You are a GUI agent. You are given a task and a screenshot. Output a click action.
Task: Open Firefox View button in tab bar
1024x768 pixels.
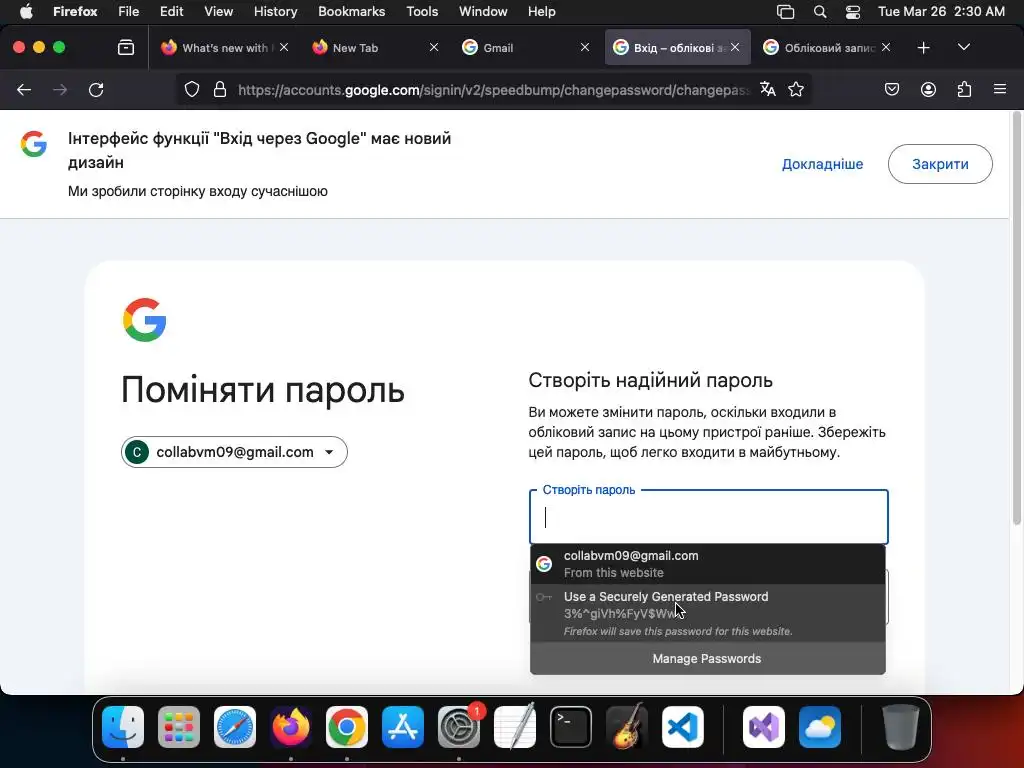[x=126, y=48]
